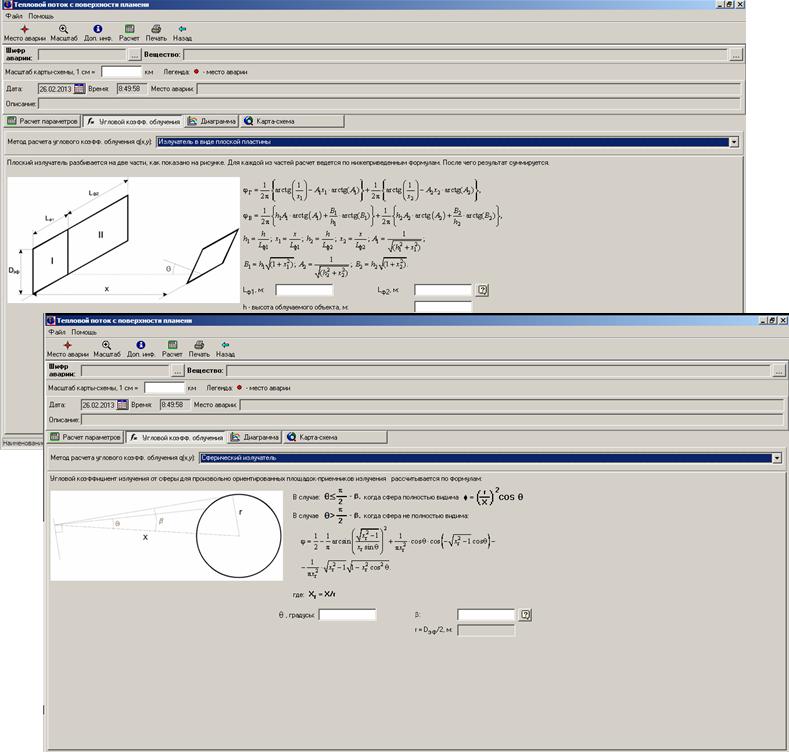The width and height of the screenshot is (789, 752).
Task: Open the 'Файл' menu in the front window
Action: pos(56,331)
